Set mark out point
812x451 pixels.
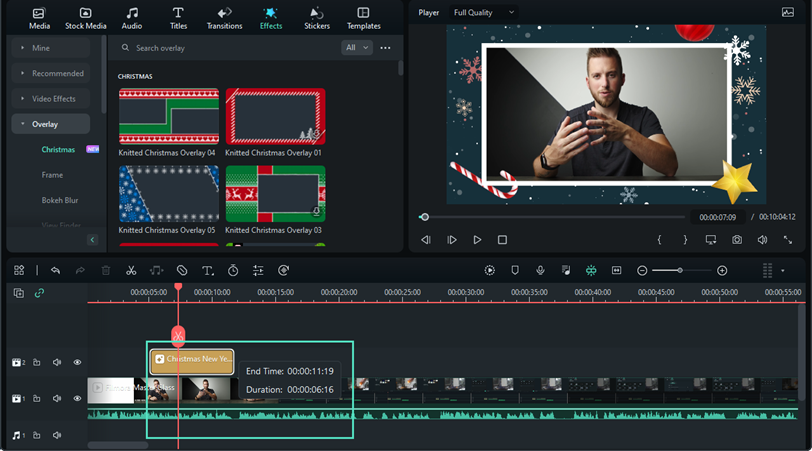pos(685,240)
